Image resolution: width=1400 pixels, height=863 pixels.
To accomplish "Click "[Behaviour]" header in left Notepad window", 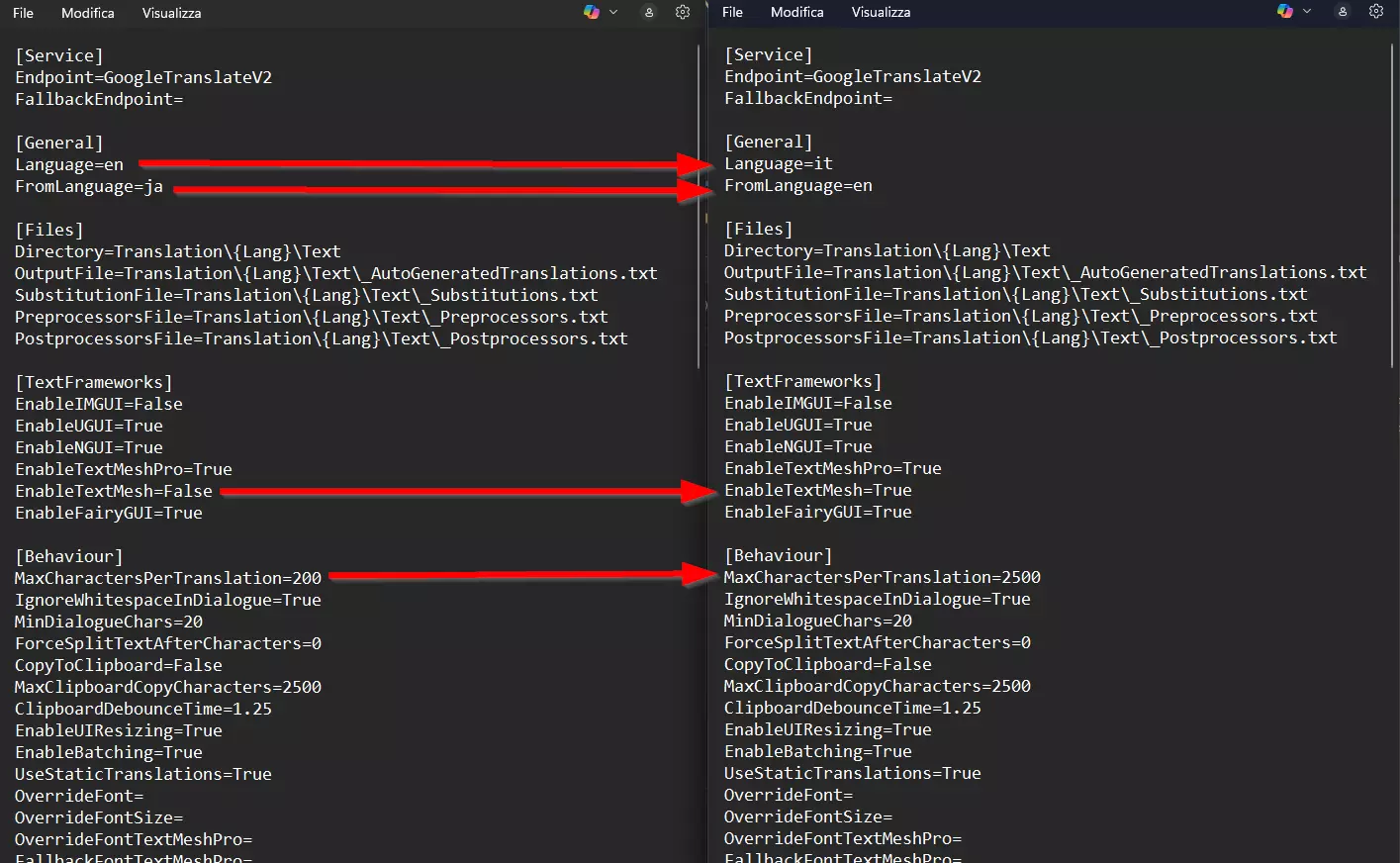I will click(x=69, y=556).
